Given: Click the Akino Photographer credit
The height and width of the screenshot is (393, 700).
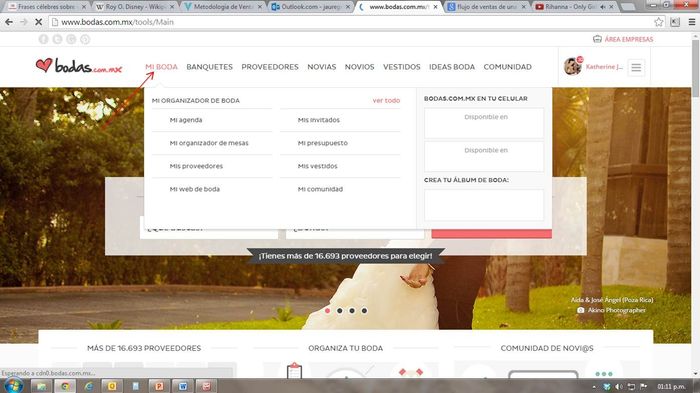Looking at the screenshot, I should tap(617, 310).
